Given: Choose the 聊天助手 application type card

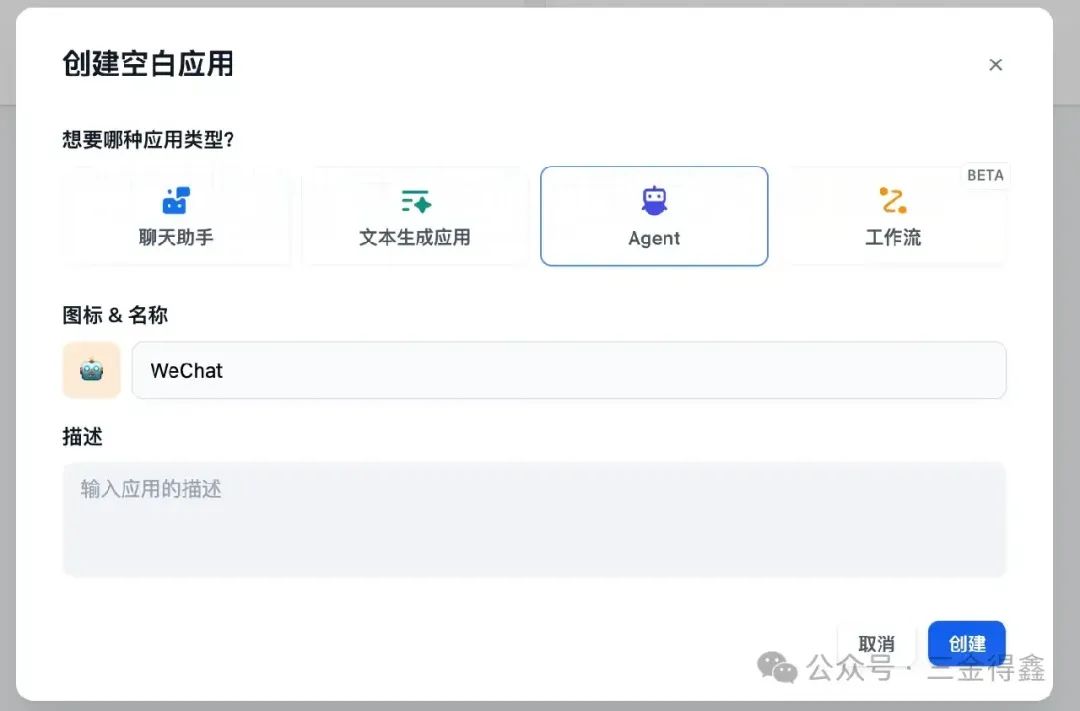Looking at the screenshot, I should [177, 216].
